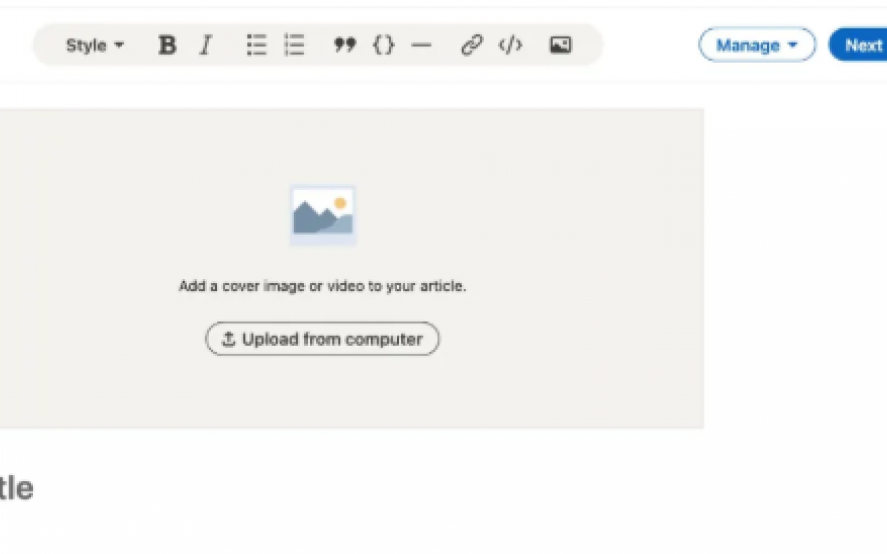The width and height of the screenshot is (887, 554).
Task: Click the 'Add a cover image or video' text
Action: (322, 286)
